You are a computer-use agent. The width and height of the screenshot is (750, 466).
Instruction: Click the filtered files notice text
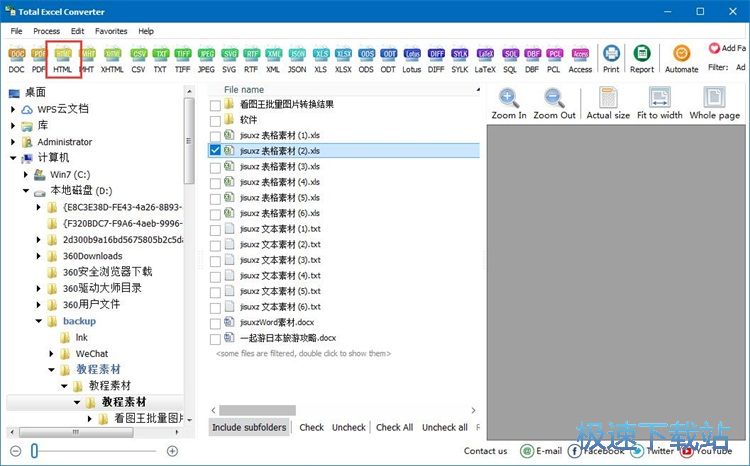303,354
